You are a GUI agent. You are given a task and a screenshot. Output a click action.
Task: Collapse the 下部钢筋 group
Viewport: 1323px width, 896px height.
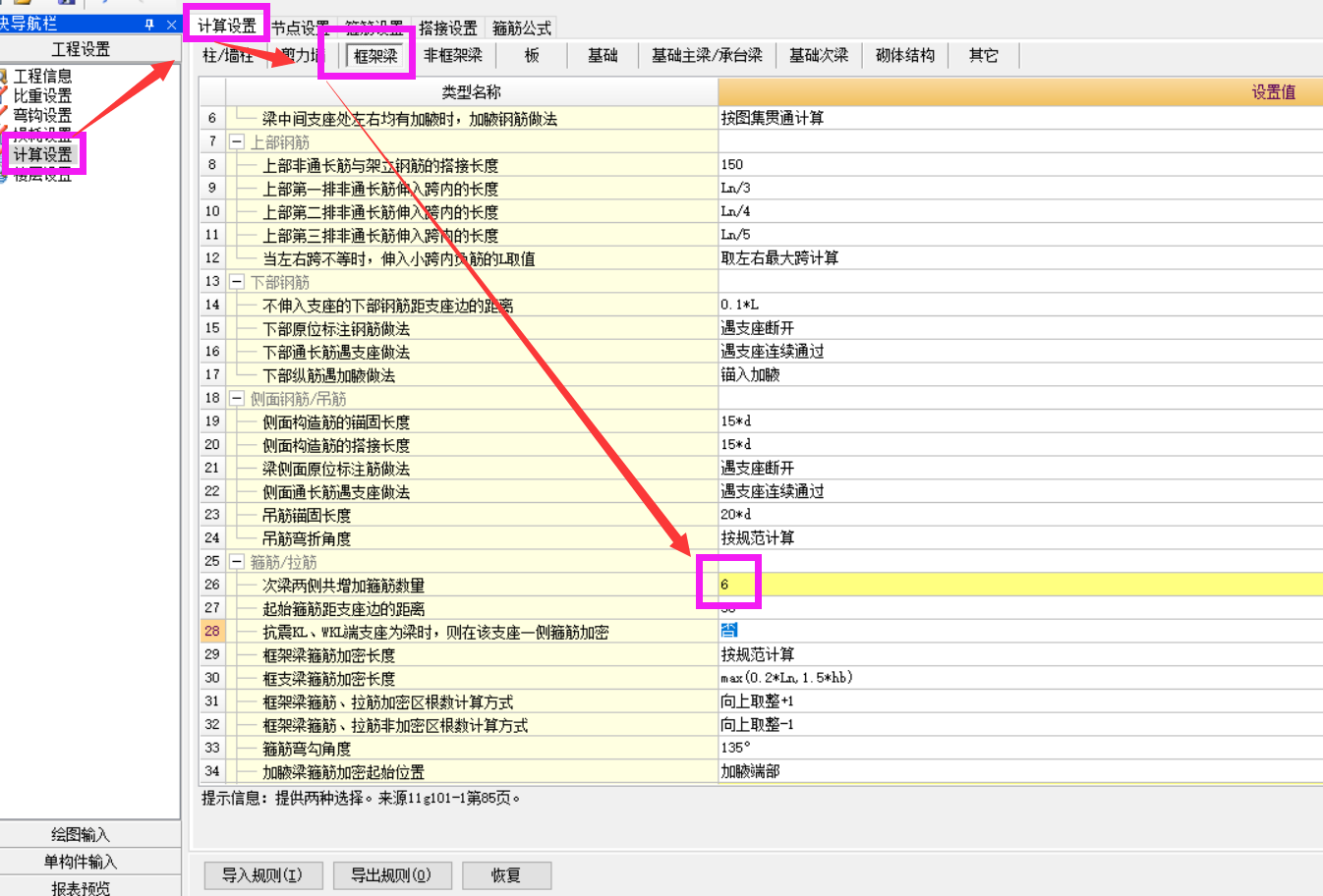[237, 282]
